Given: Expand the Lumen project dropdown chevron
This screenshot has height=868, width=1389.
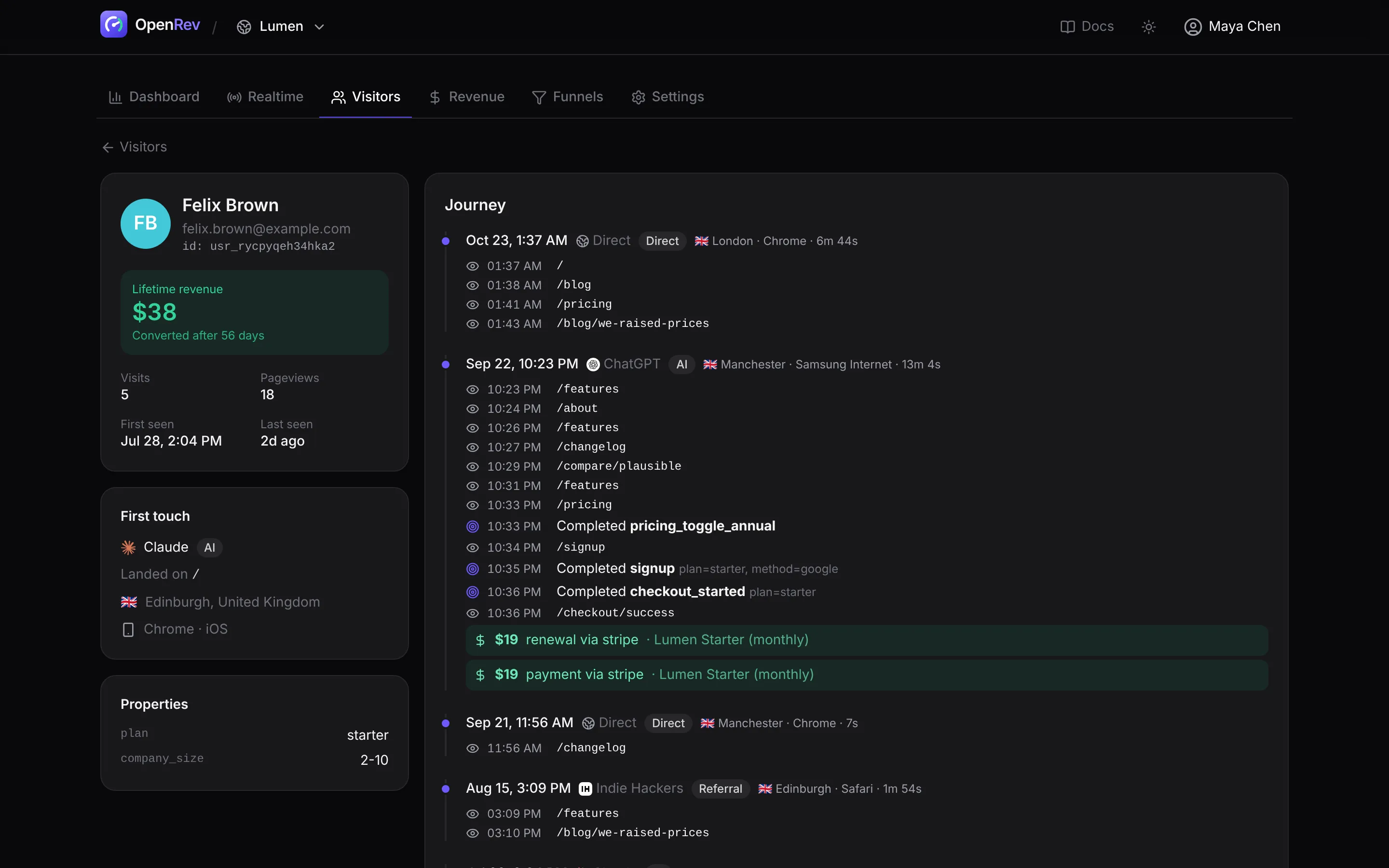Looking at the screenshot, I should click(320, 27).
